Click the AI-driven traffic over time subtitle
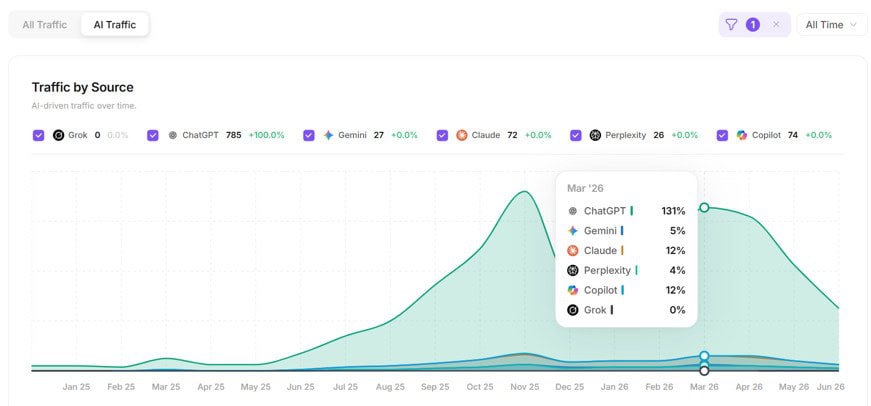 point(84,106)
